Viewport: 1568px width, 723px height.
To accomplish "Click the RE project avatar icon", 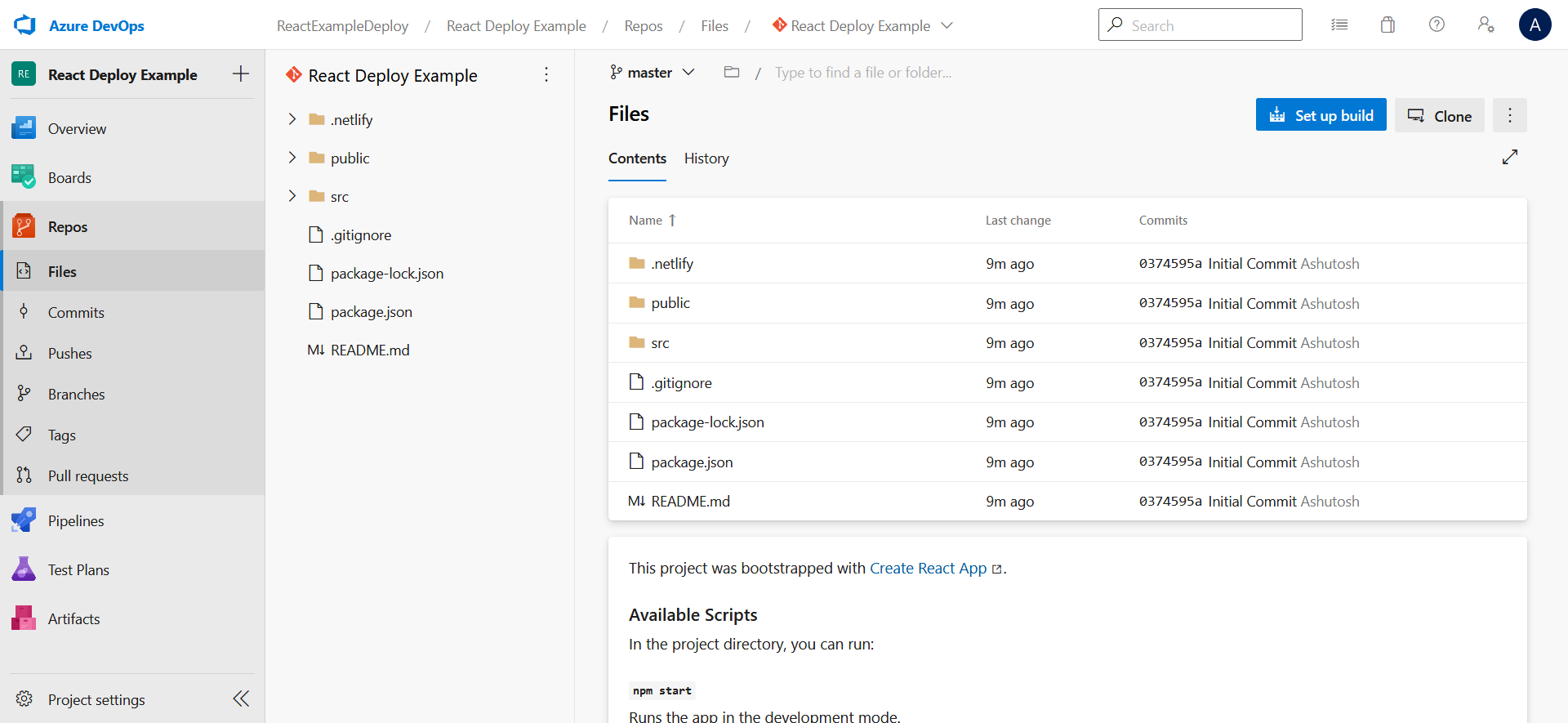I will point(24,74).
